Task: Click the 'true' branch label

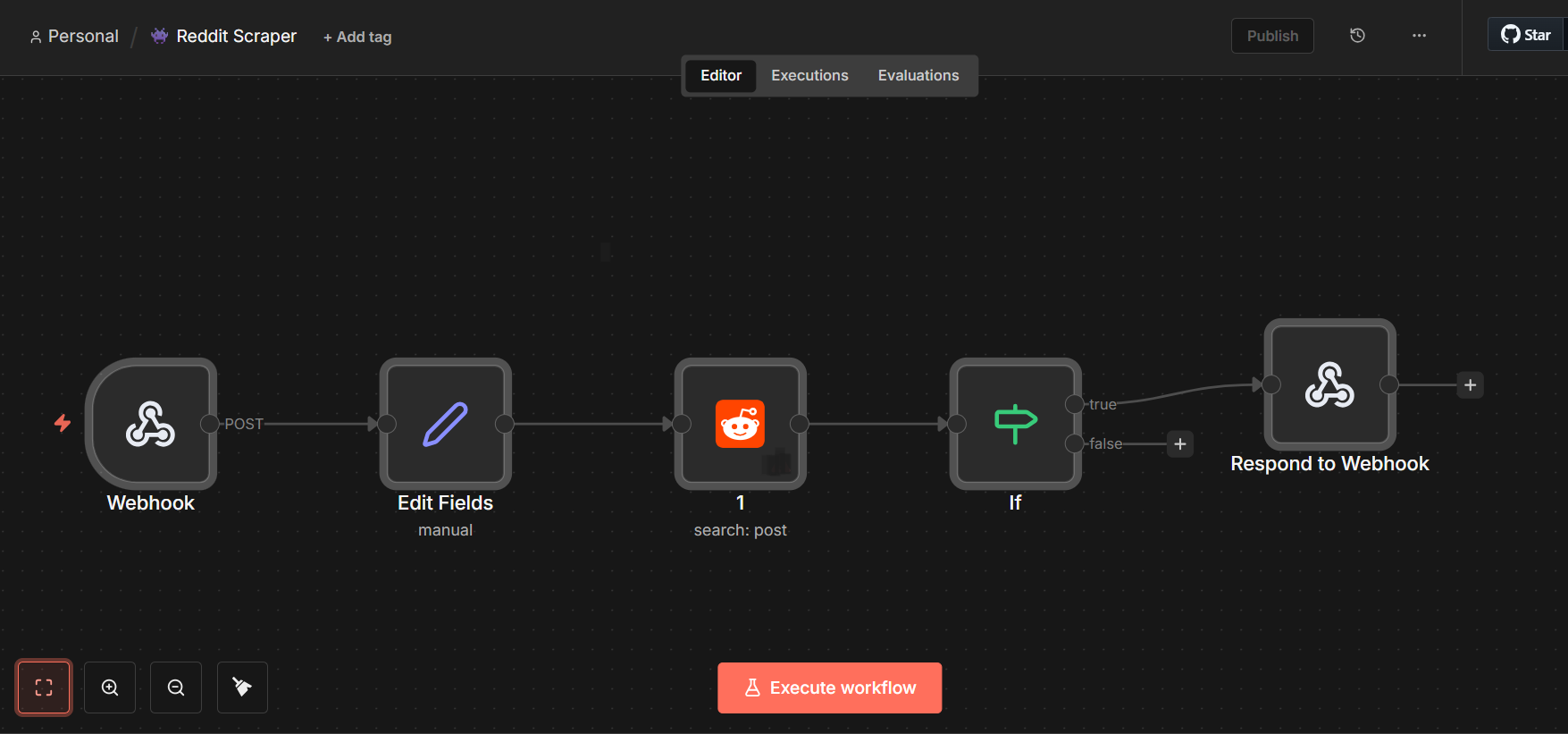Action: 1103,405
